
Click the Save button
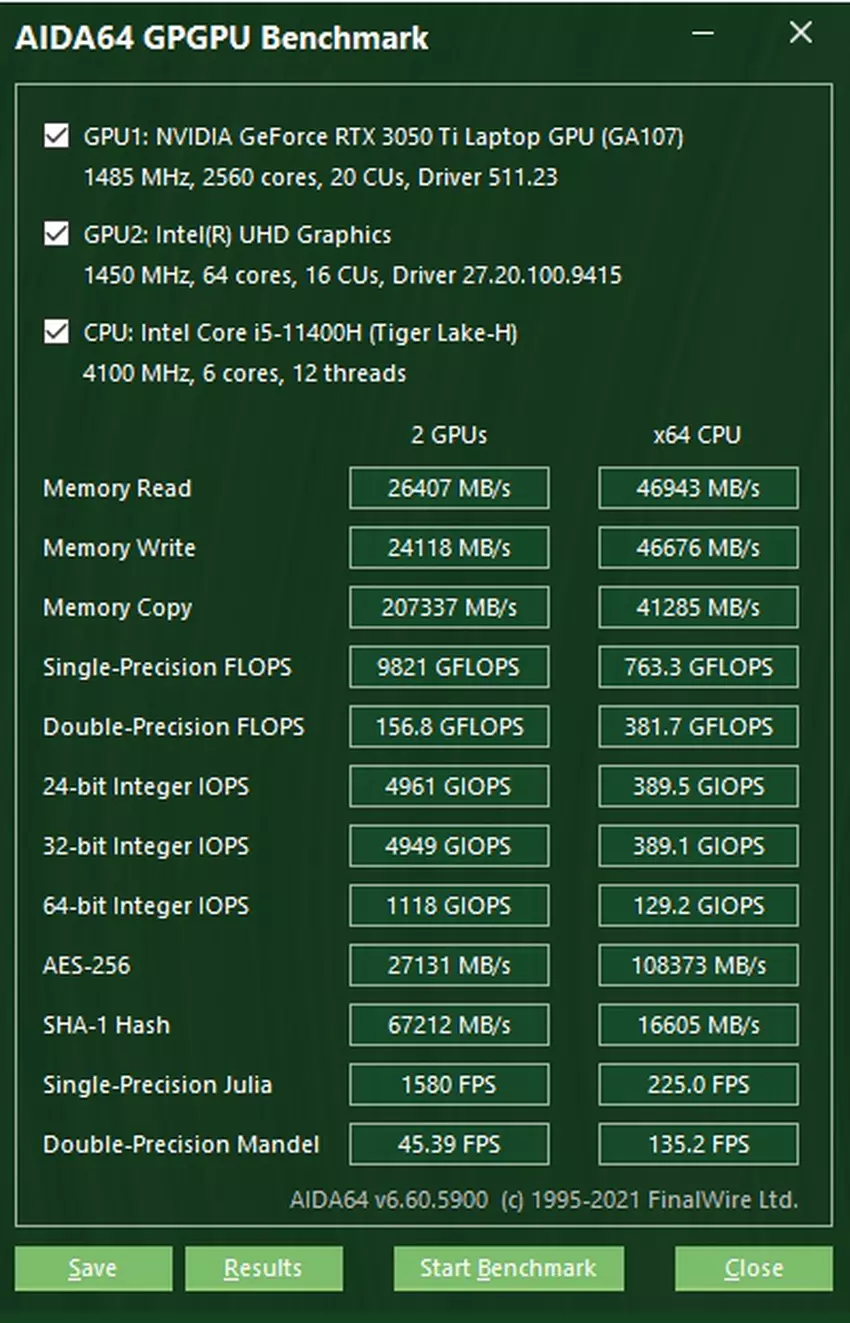pyautogui.click(x=93, y=1268)
